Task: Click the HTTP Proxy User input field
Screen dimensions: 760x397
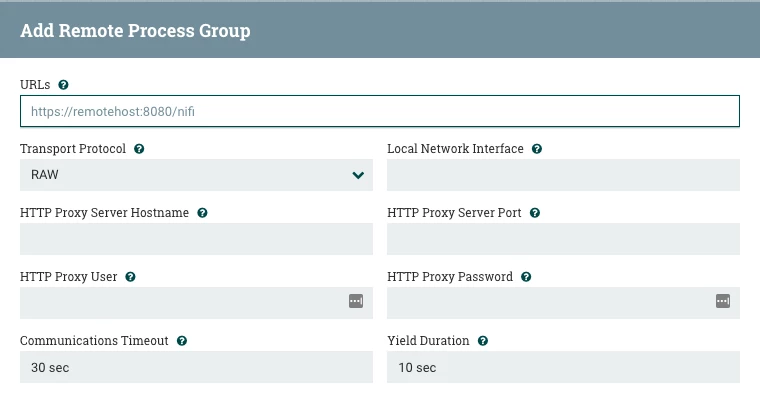Action: (196, 303)
